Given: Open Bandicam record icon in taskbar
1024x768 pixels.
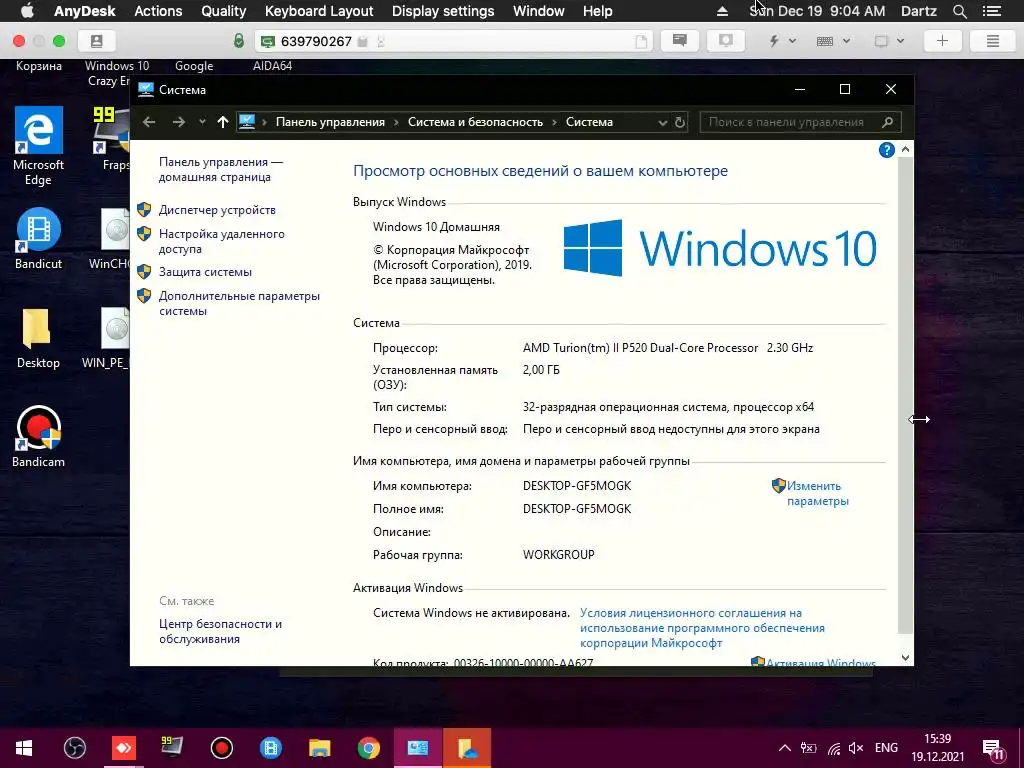Looking at the screenshot, I should [221, 748].
